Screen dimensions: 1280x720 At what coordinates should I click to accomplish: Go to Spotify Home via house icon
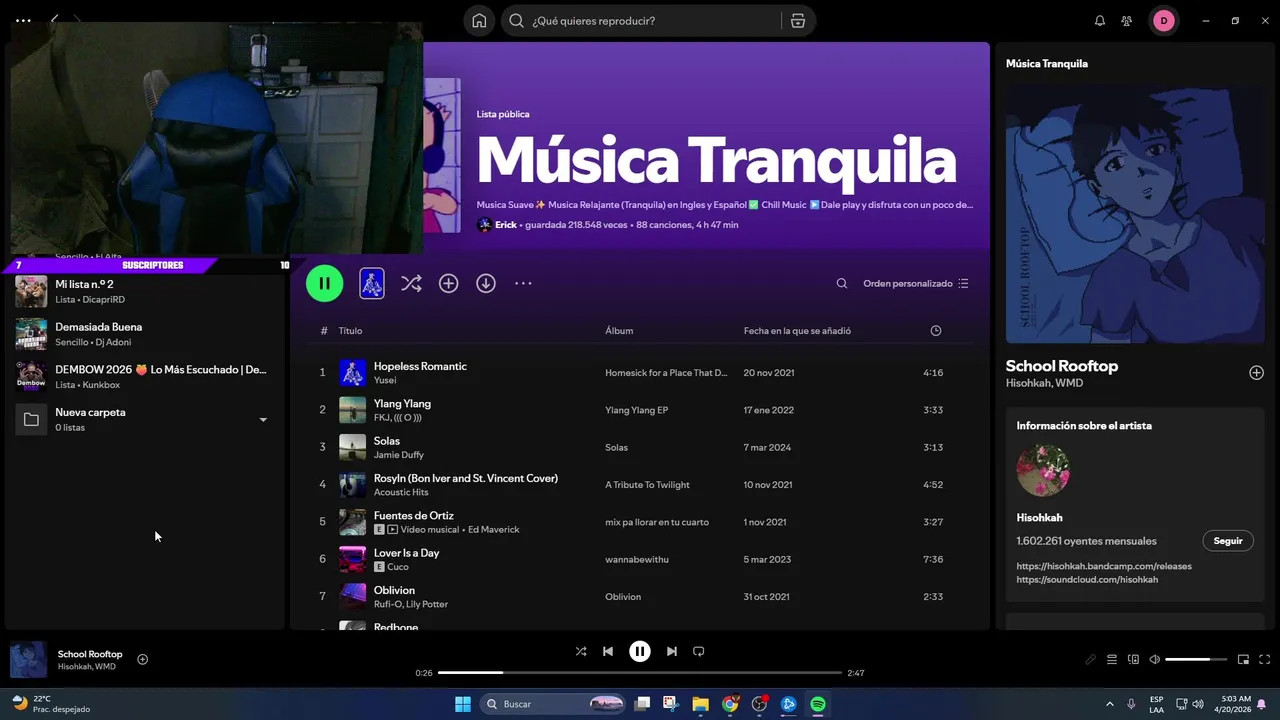480,21
